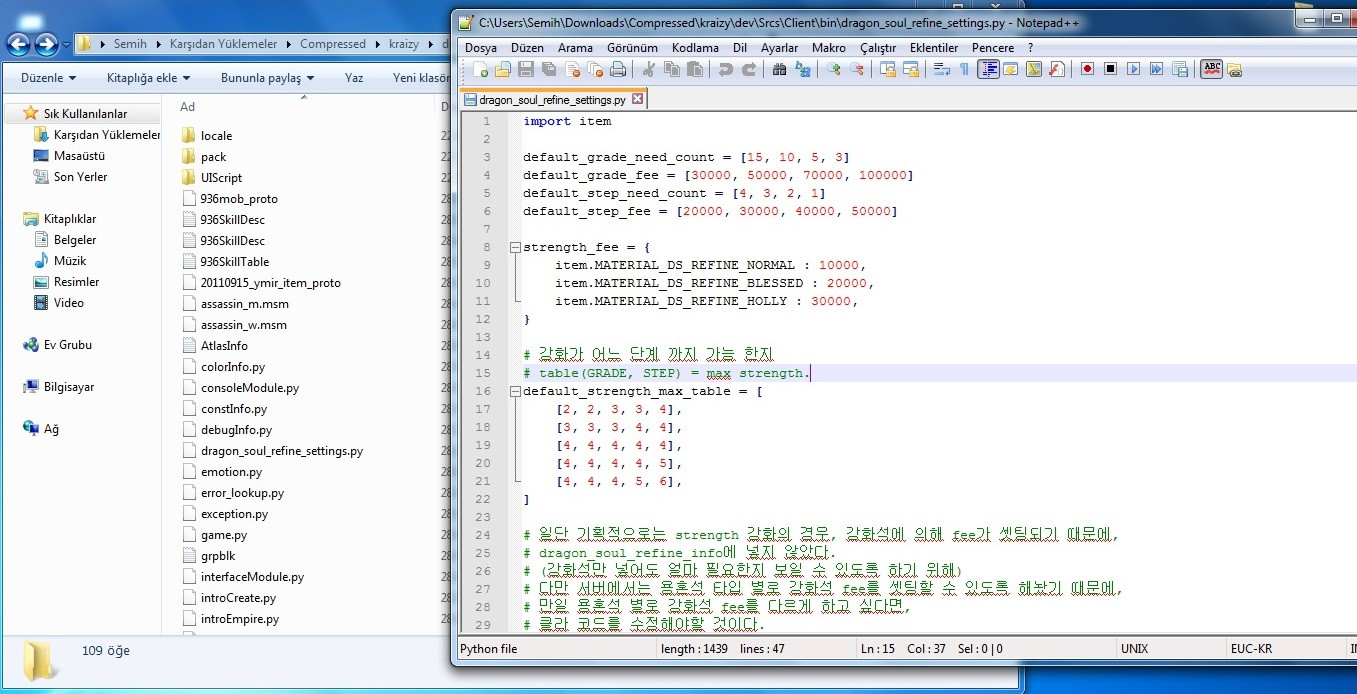Click Synchronize Vertical Scrolling icon
This screenshot has height=694, width=1357.
pos(887,69)
